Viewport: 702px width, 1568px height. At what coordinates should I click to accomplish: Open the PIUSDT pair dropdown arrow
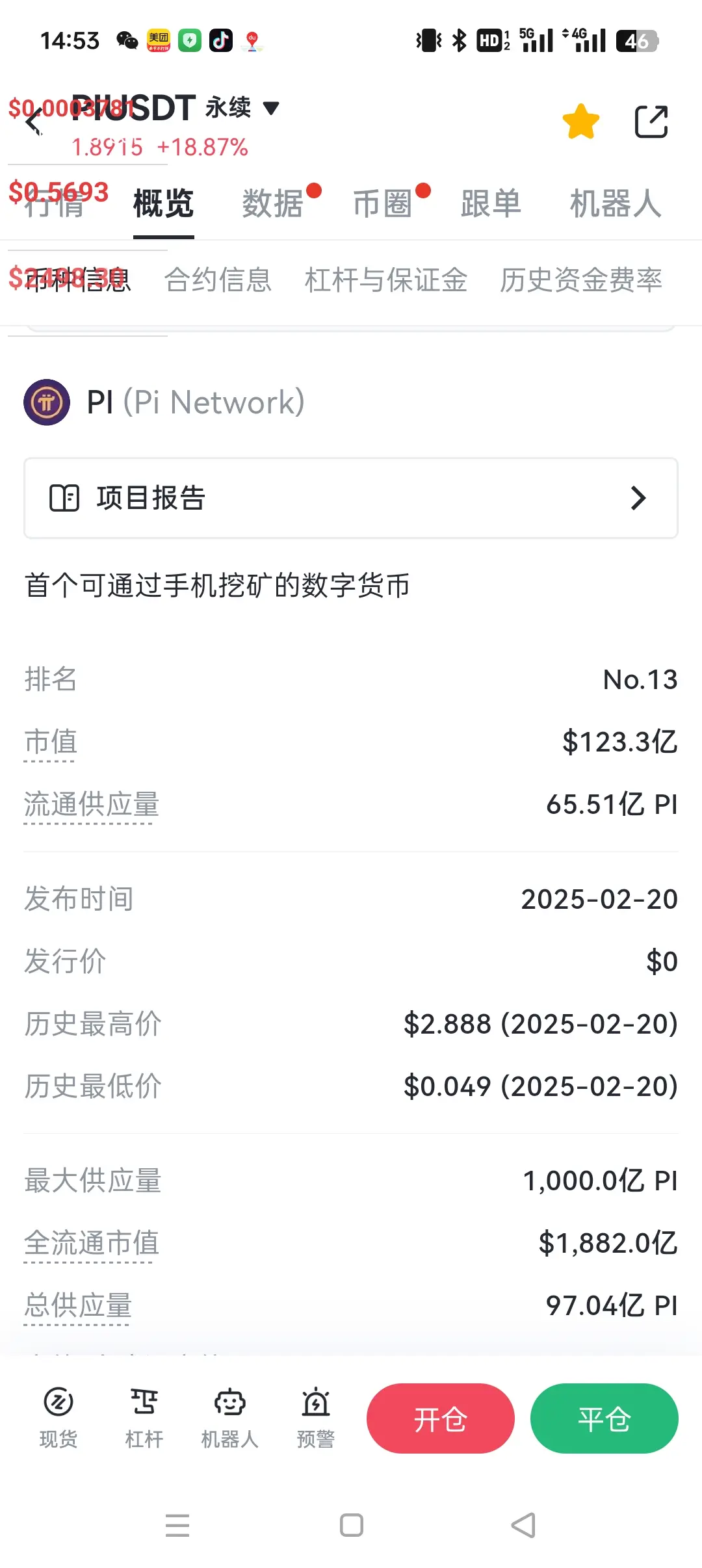click(x=271, y=108)
